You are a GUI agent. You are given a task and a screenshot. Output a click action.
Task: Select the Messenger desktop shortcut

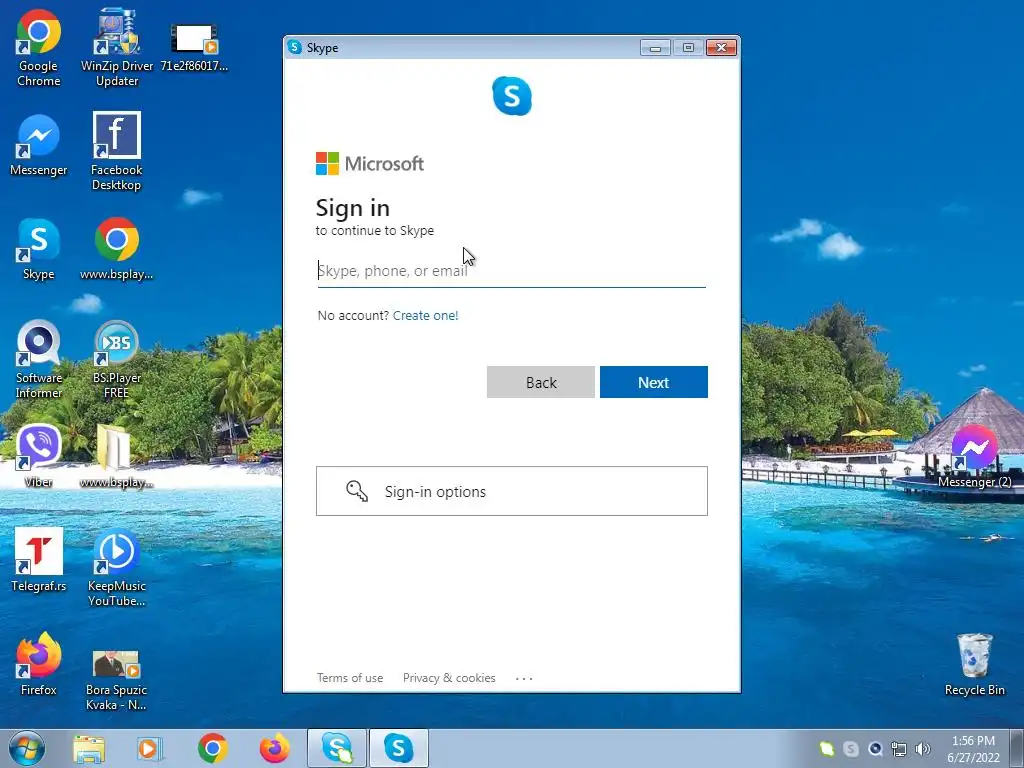pos(39,145)
